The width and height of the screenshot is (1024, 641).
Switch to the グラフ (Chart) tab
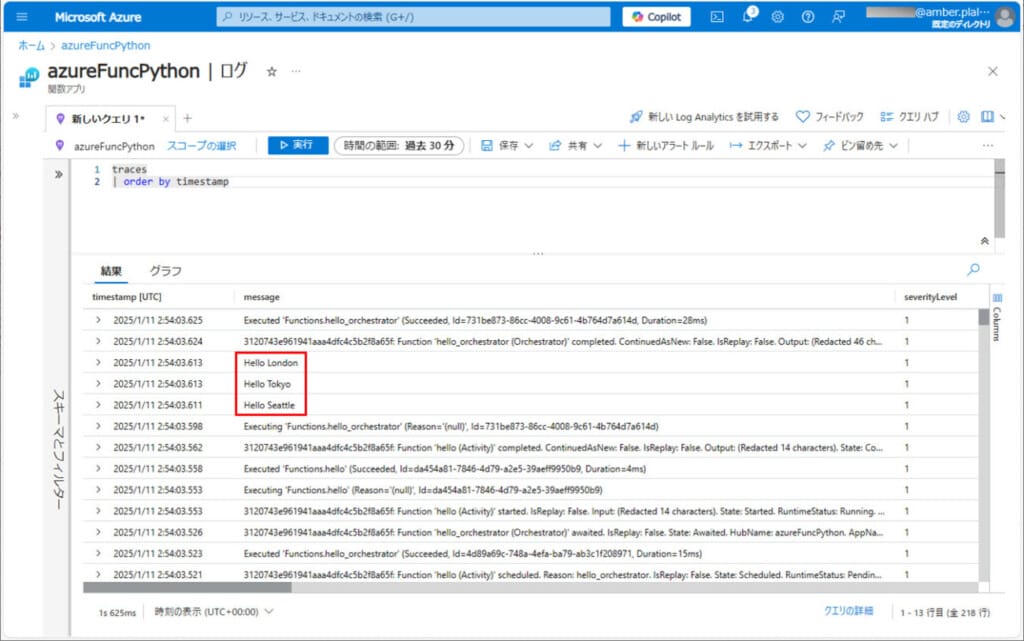(166, 270)
